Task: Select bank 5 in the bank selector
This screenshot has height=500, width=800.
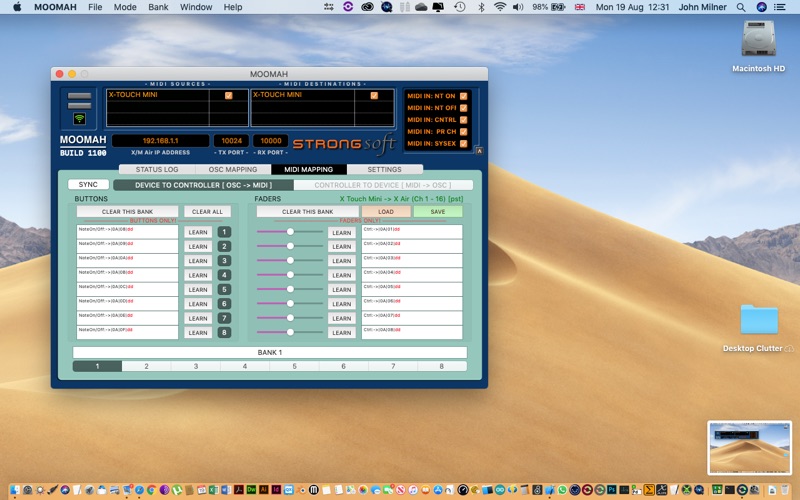Action: click(x=295, y=367)
